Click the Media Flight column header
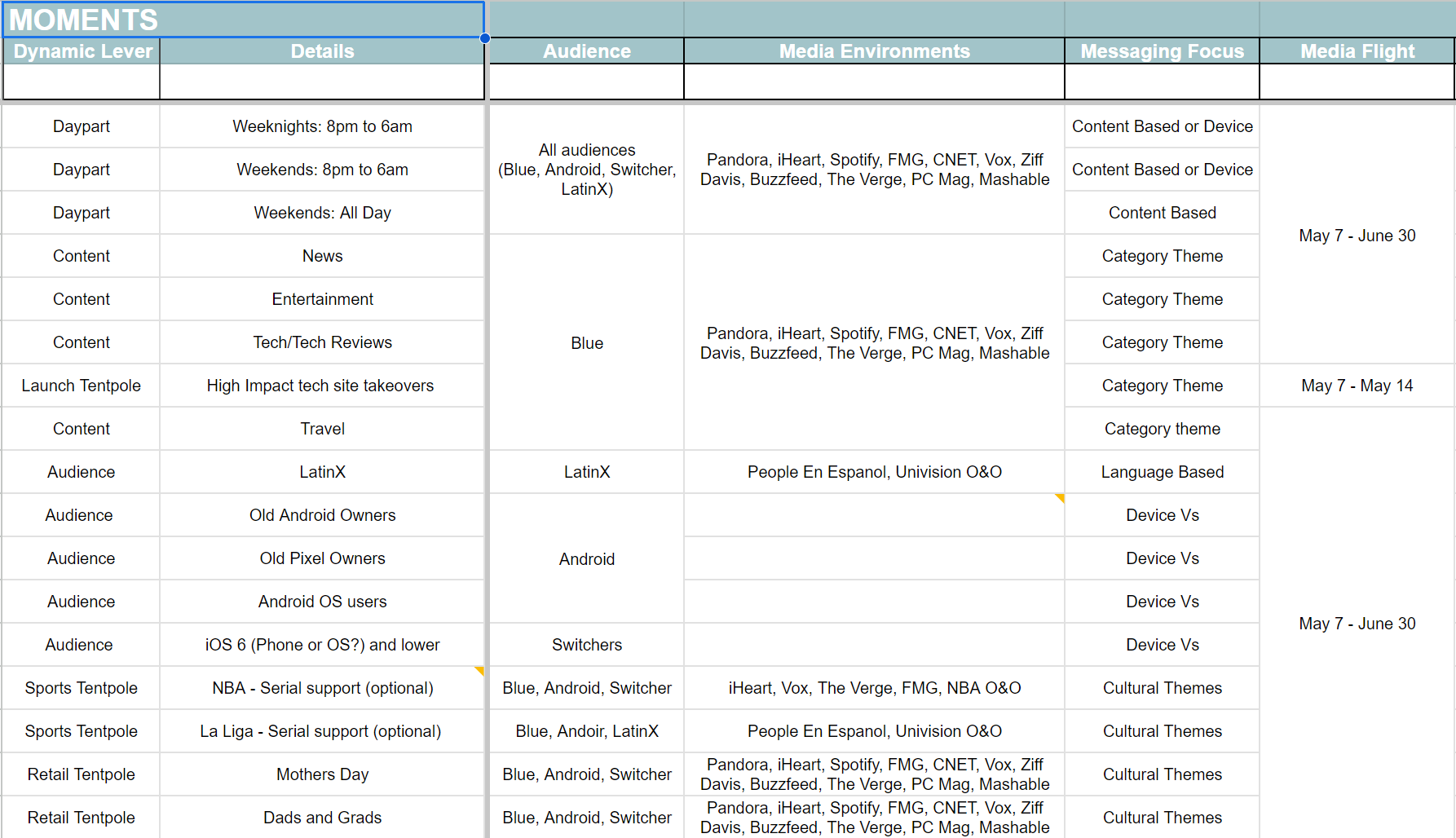Image resolution: width=1456 pixels, height=838 pixels. tap(1357, 51)
